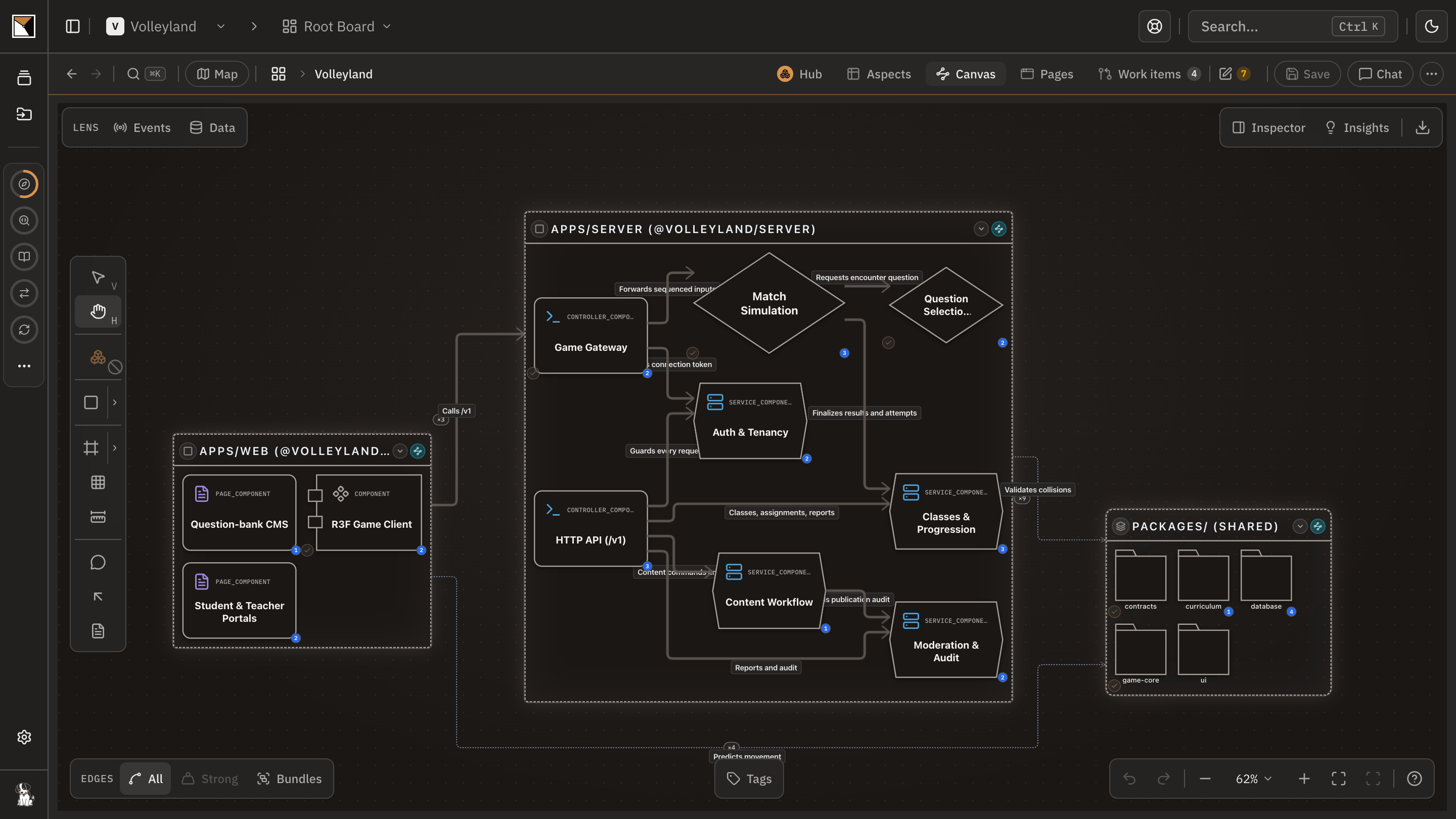
Task: Select Bundles edges filter
Action: coord(289,779)
